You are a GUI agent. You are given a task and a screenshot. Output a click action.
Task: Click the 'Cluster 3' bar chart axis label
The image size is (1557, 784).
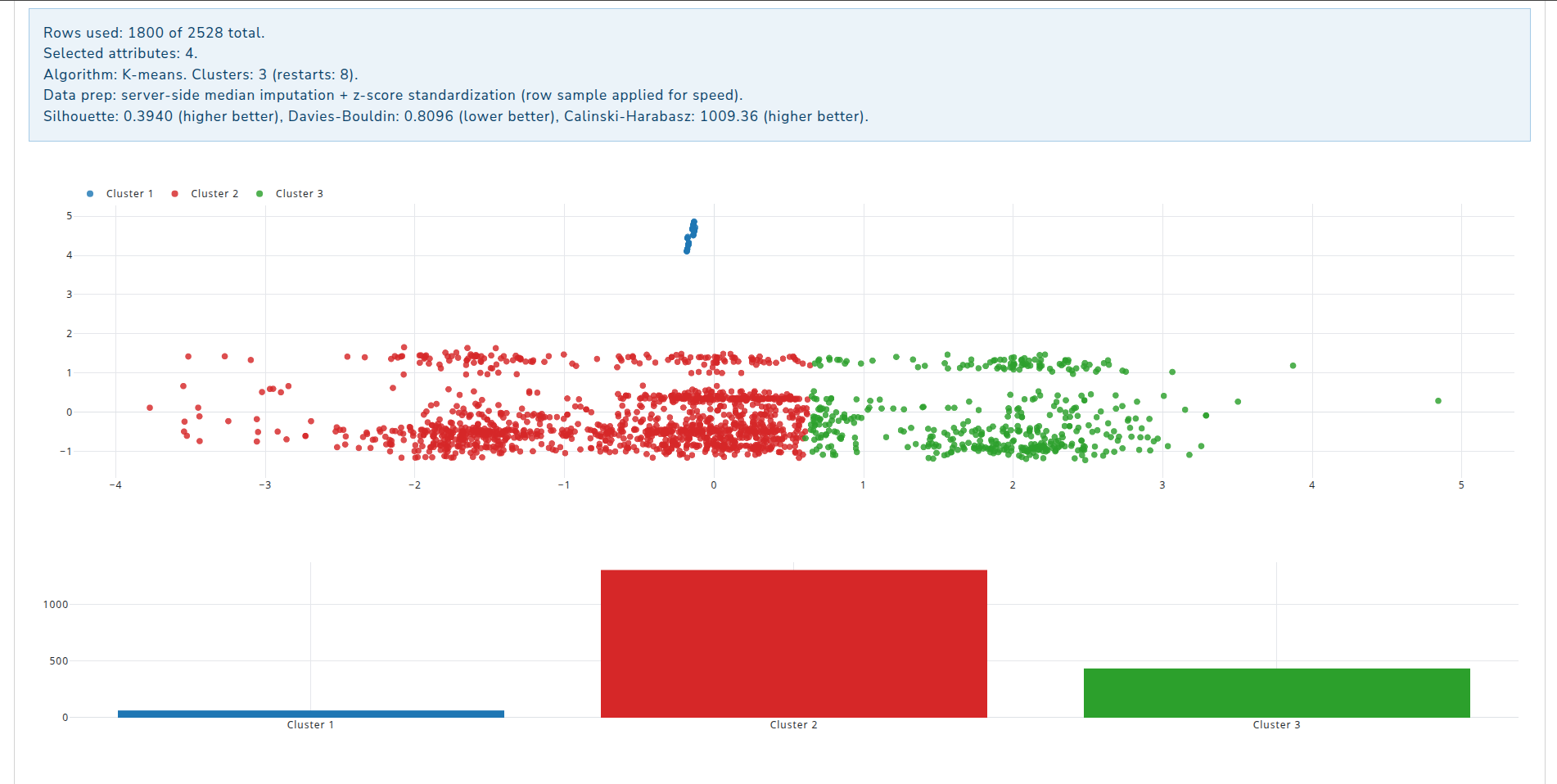pyautogui.click(x=1276, y=725)
